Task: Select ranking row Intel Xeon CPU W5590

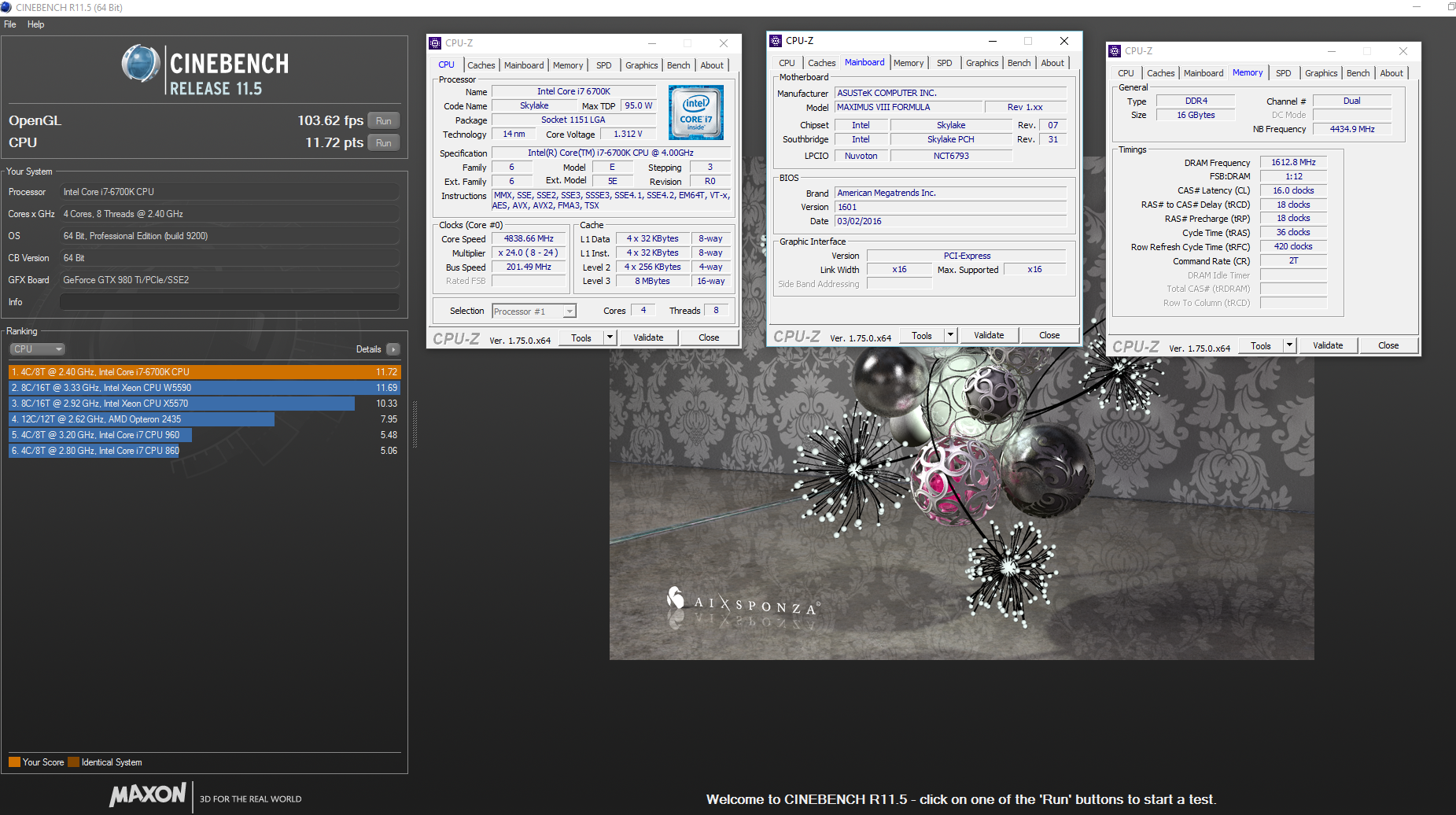Action: coord(205,388)
